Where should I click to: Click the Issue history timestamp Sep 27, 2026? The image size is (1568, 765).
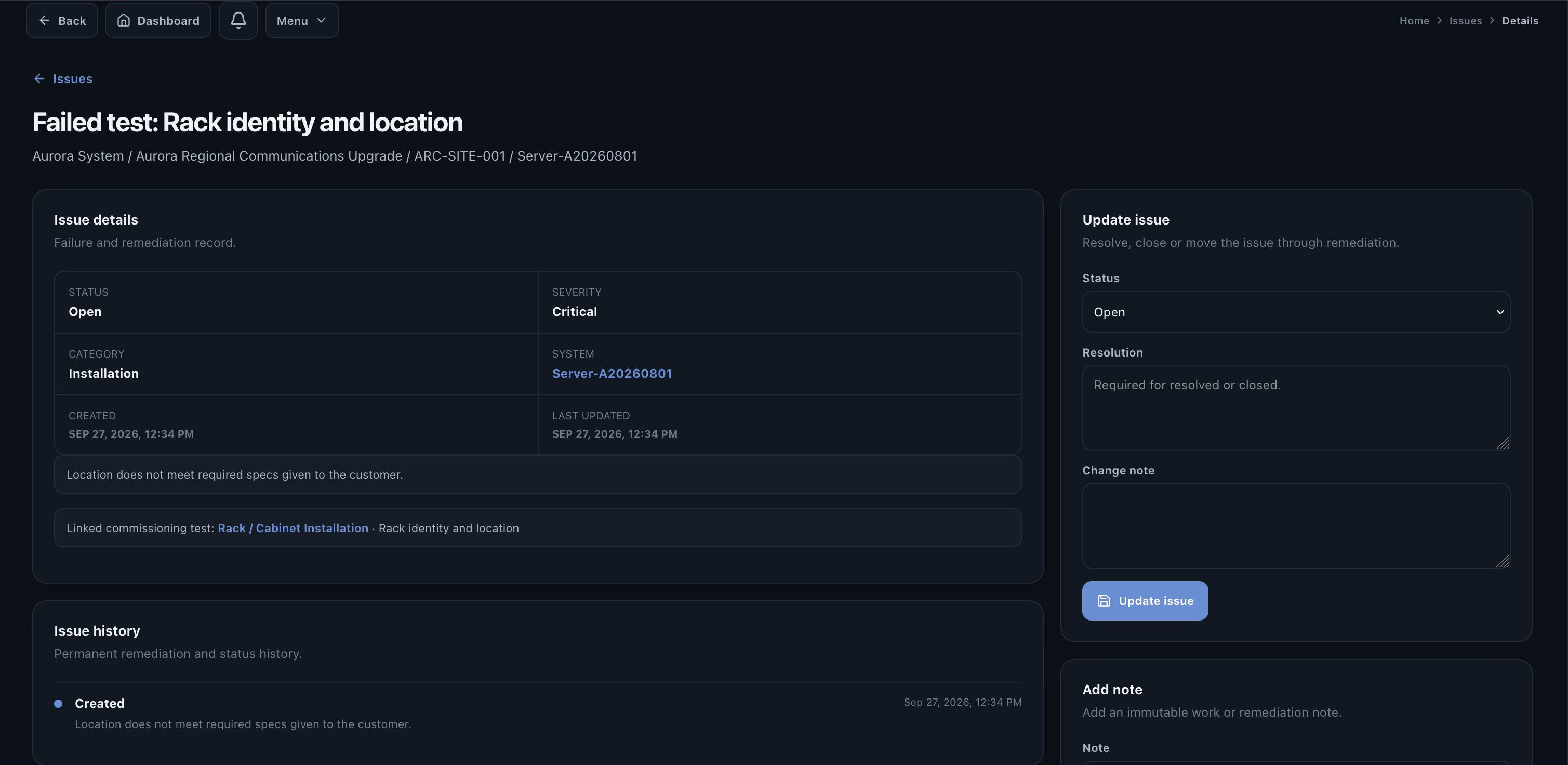pos(962,702)
